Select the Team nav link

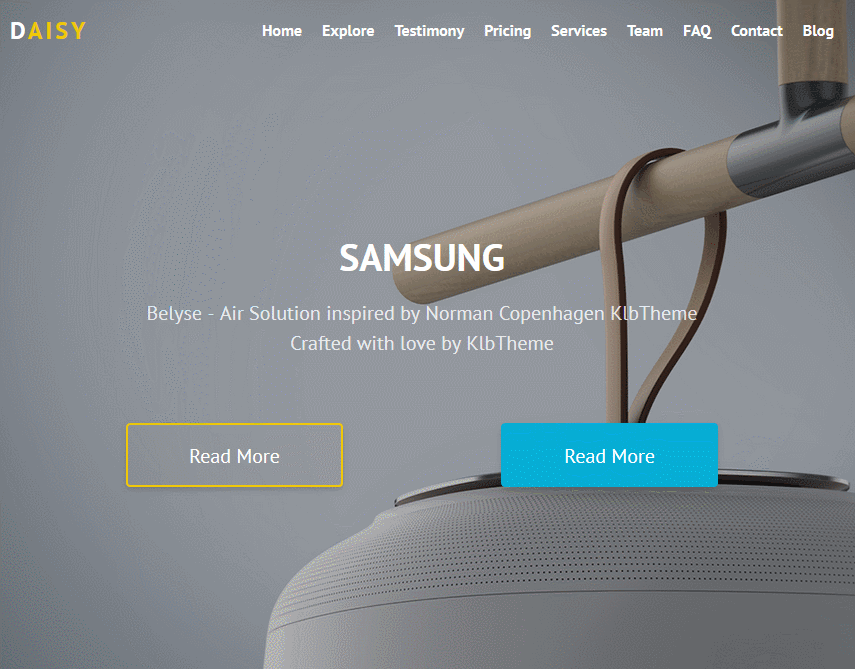pyautogui.click(x=645, y=31)
